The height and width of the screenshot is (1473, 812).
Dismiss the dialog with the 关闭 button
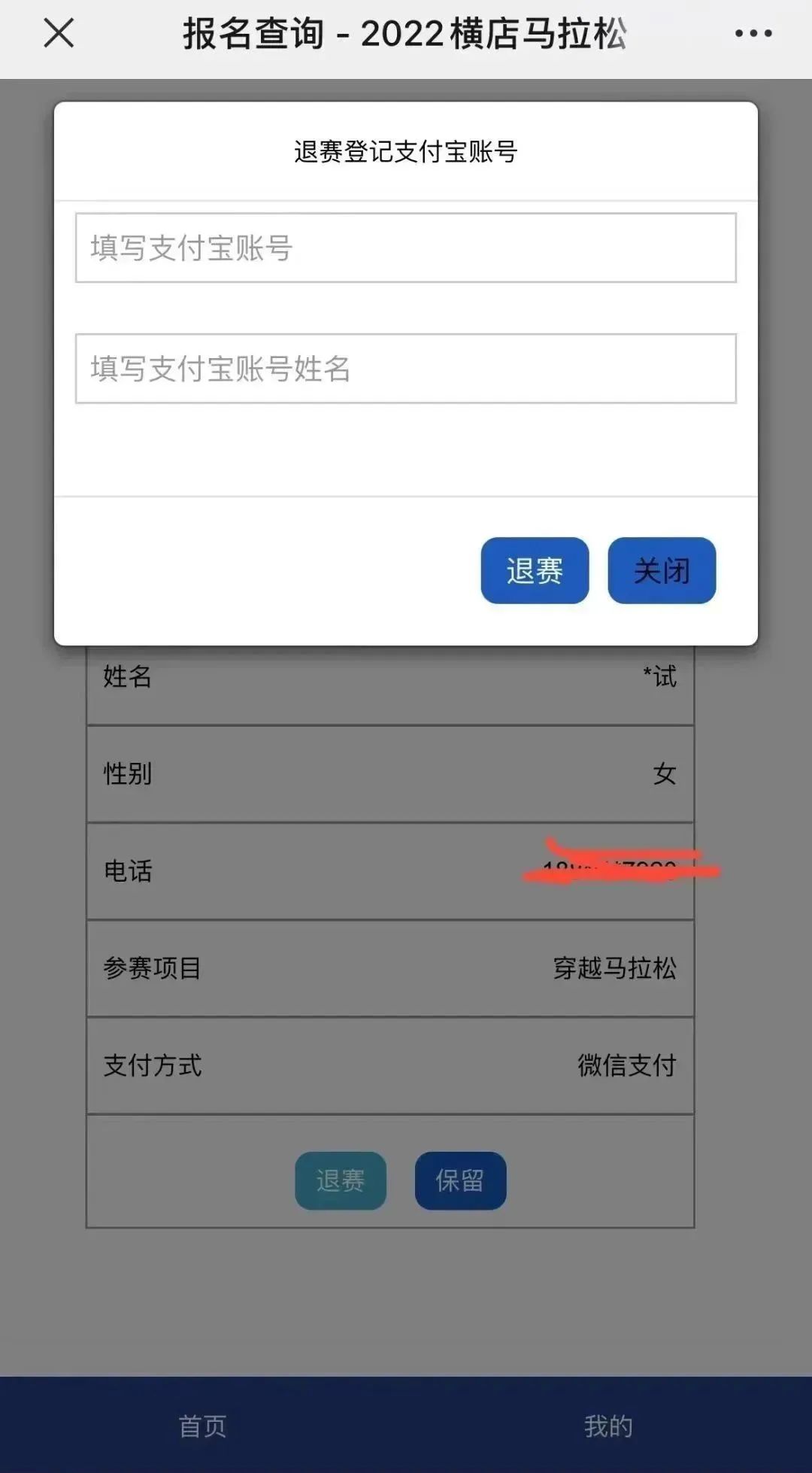662,570
